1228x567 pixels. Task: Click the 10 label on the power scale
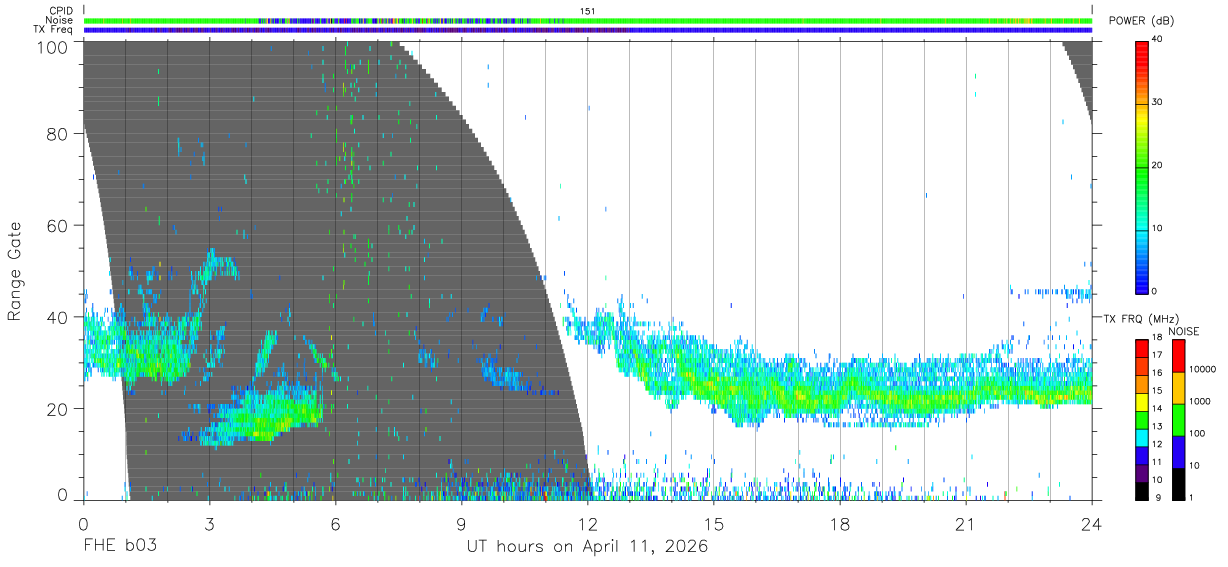[1158, 228]
